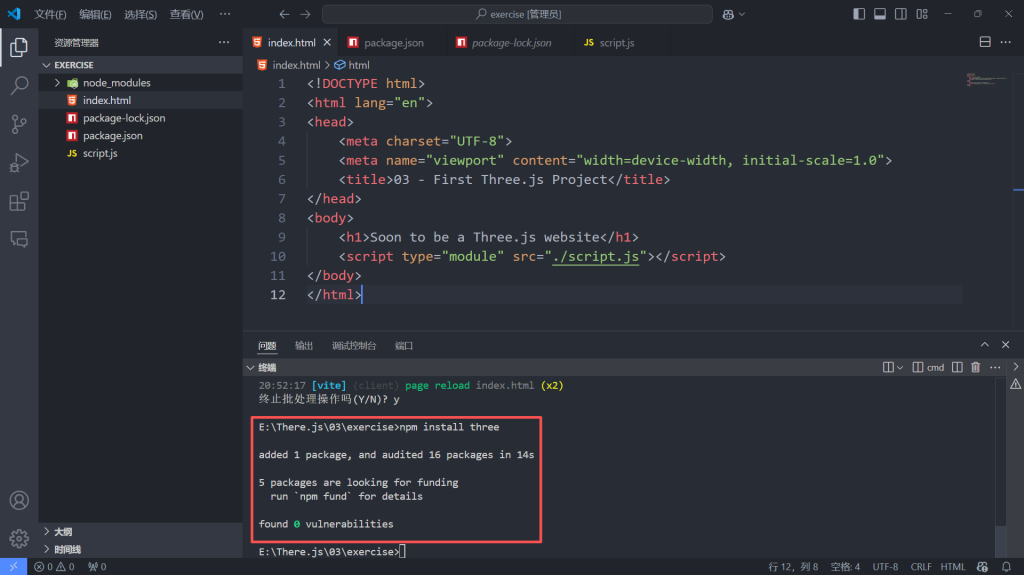1024x575 pixels.
Task: Open the Extensions view
Action: pyautogui.click(x=19, y=202)
